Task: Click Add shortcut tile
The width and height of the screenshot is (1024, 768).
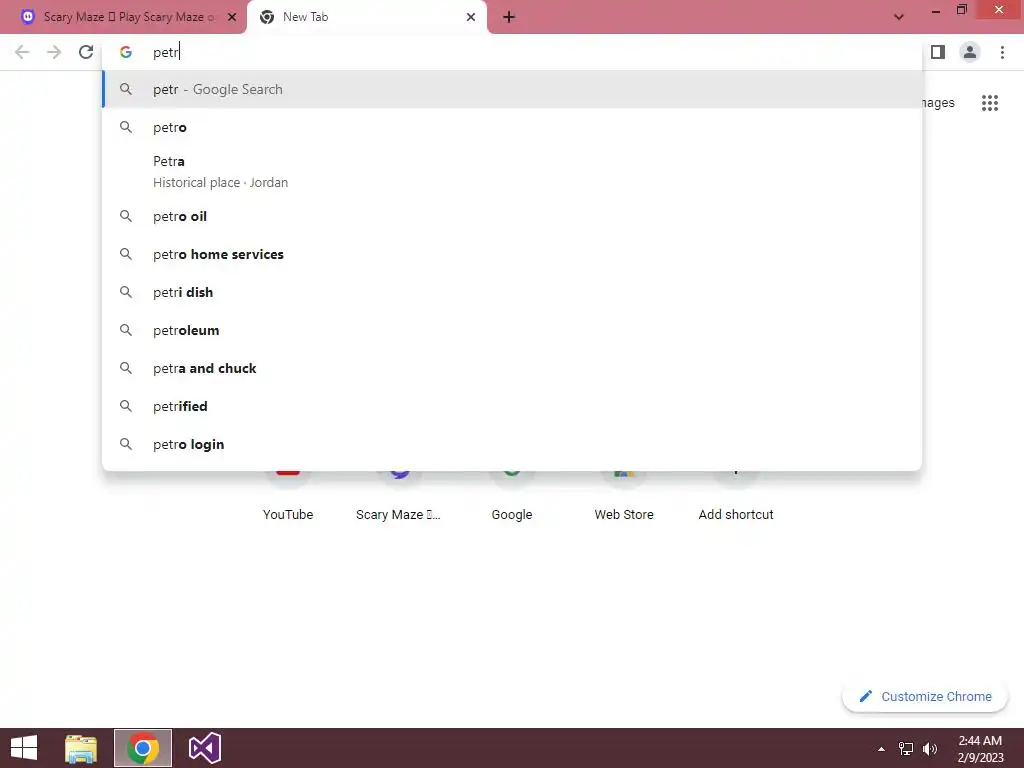Action: point(736,495)
